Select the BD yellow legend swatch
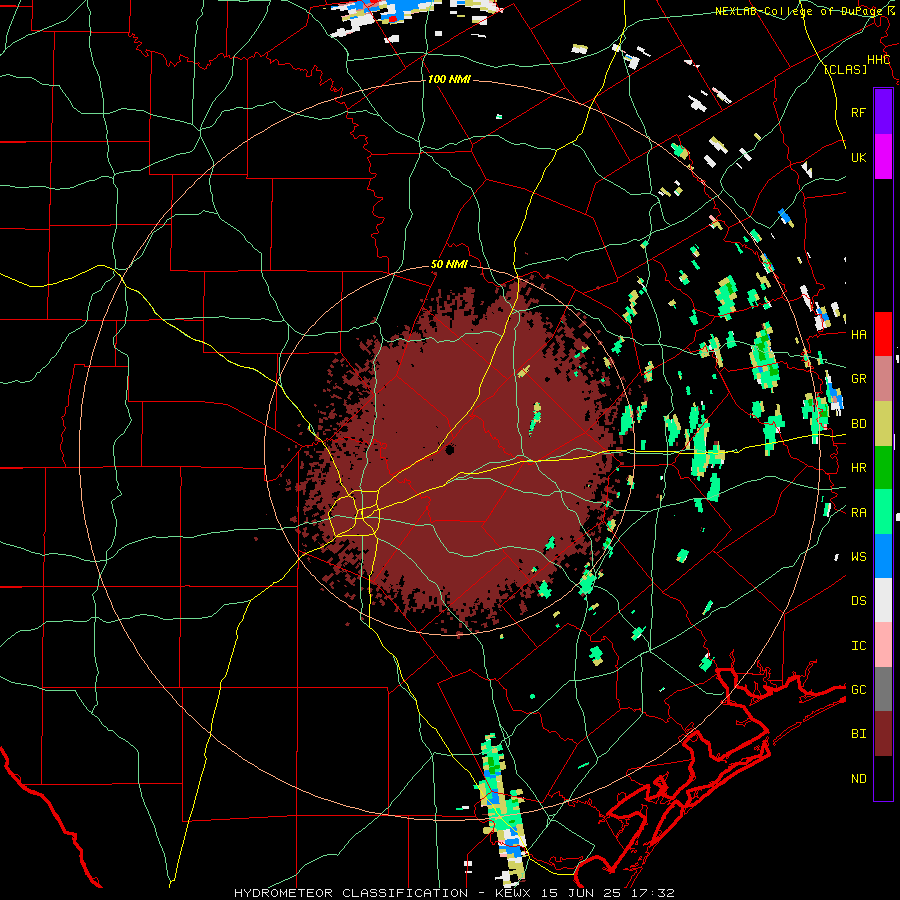Image resolution: width=900 pixels, height=900 pixels. click(883, 423)
